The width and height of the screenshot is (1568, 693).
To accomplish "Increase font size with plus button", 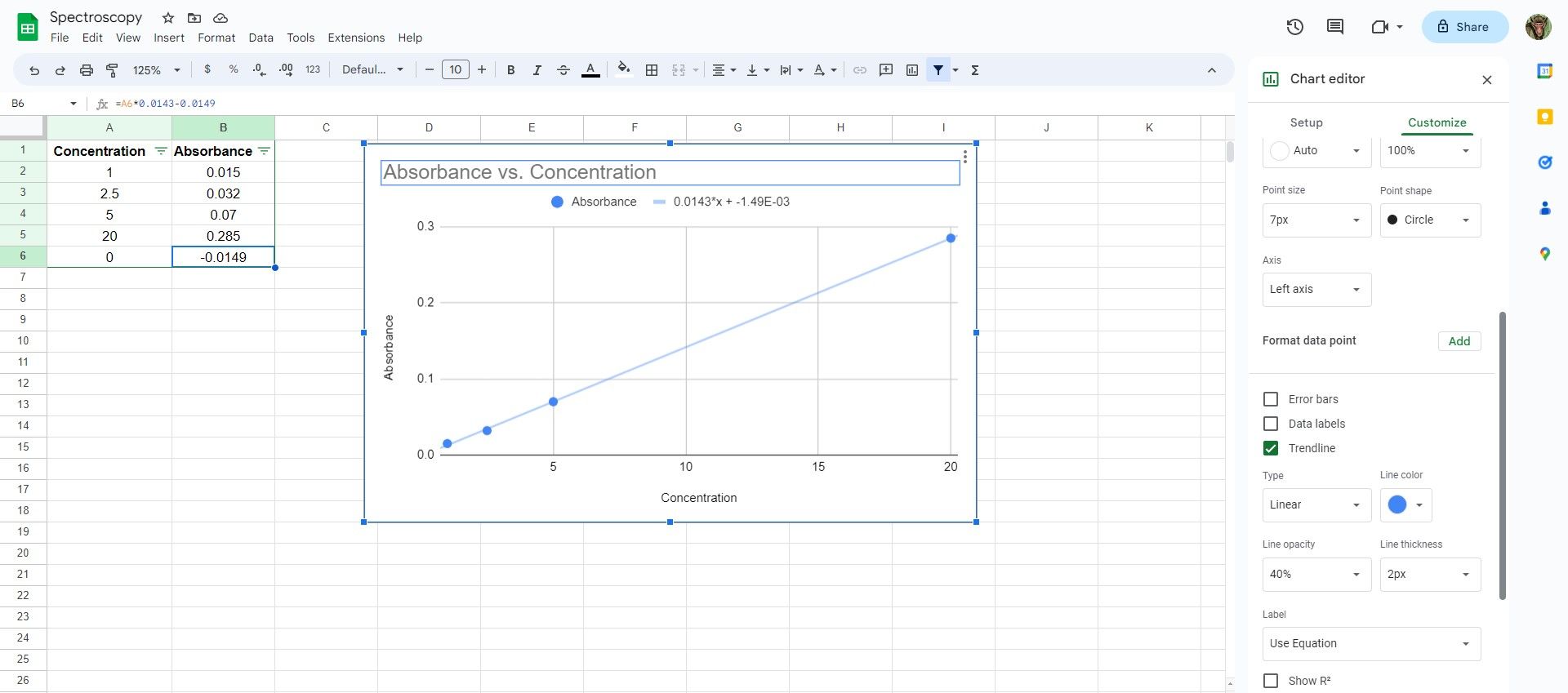I will pyautogui.click(x=482, y=70).
